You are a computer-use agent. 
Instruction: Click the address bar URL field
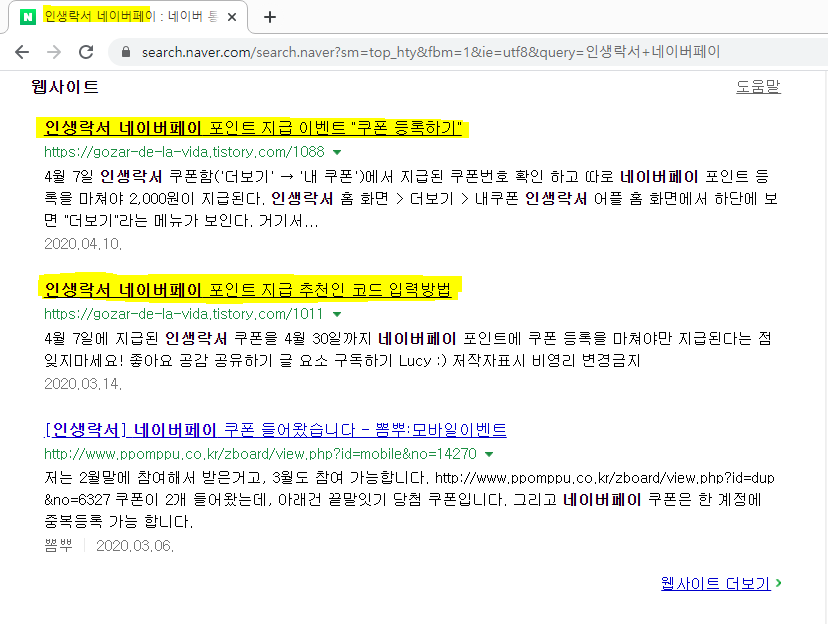click(x=430, y=52)
